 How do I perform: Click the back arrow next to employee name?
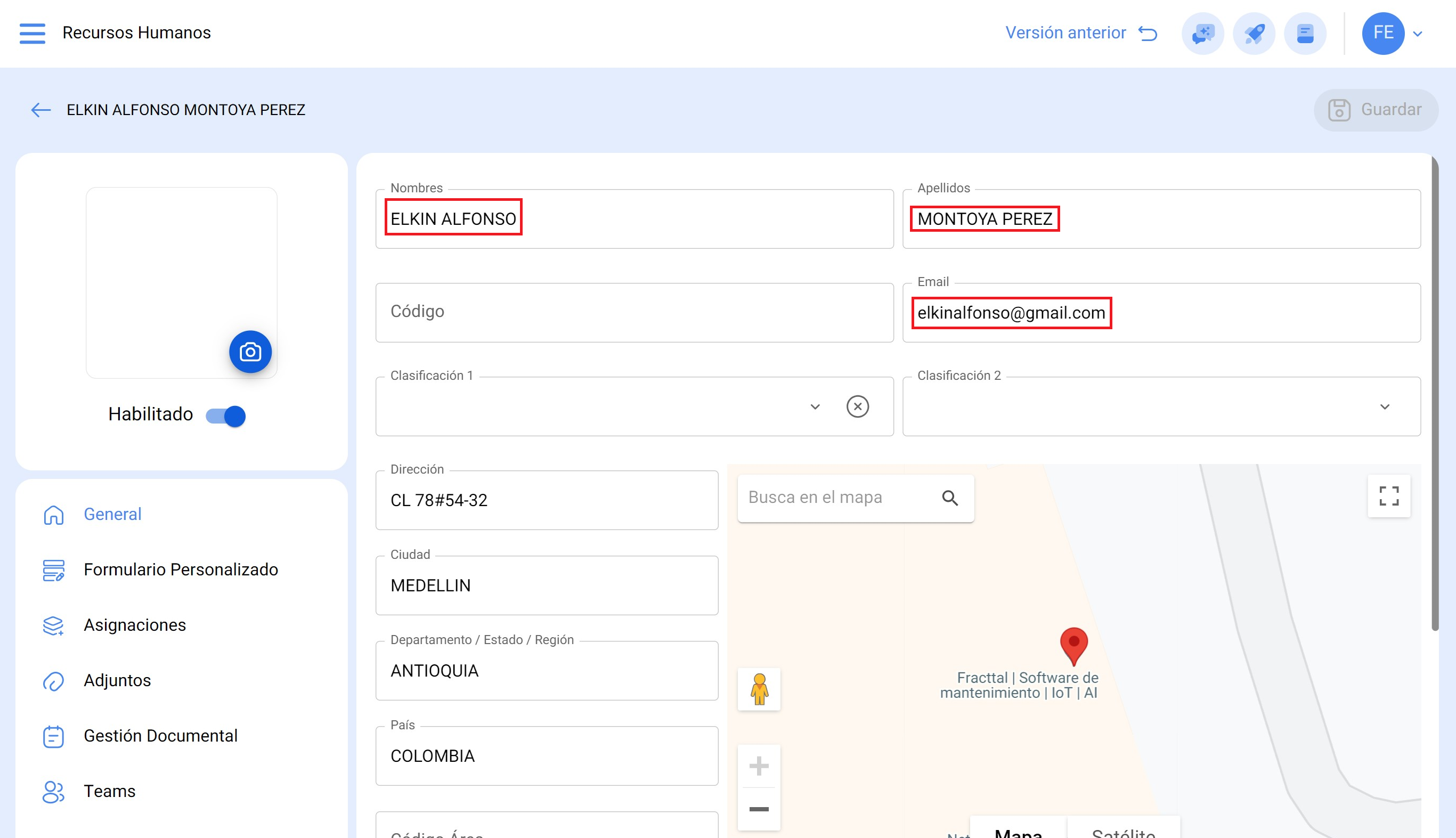pyautogui.click(x=41, y=109)
